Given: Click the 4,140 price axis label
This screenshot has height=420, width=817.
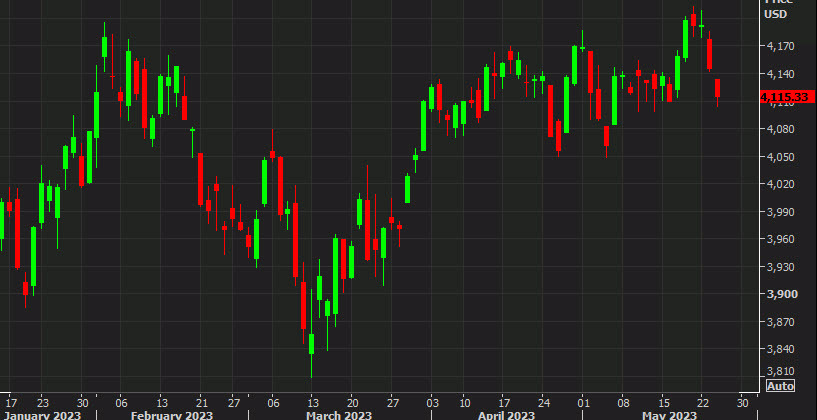Looking at the screenshot, I should point(779,75).
